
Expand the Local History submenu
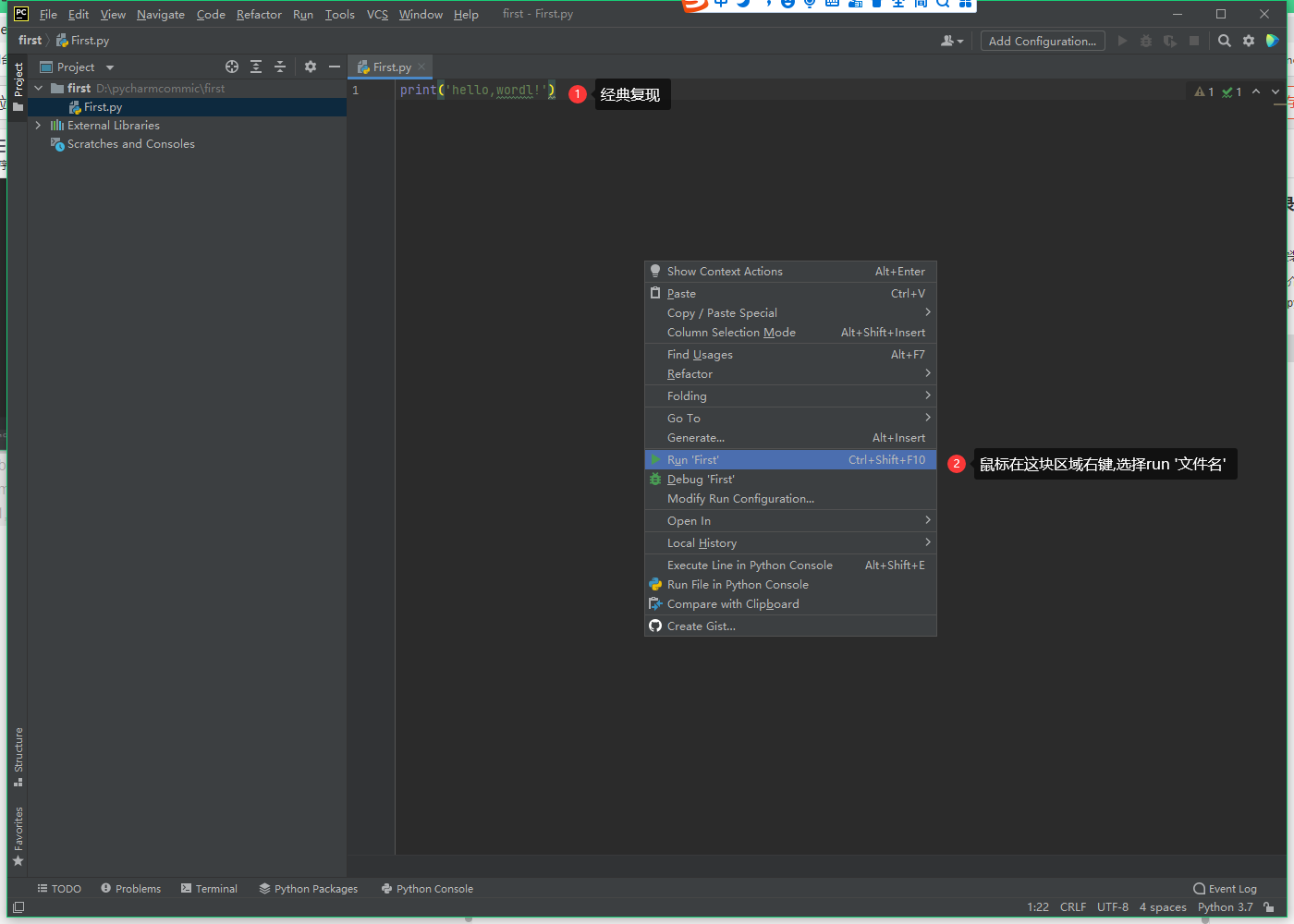pos(790,543)
